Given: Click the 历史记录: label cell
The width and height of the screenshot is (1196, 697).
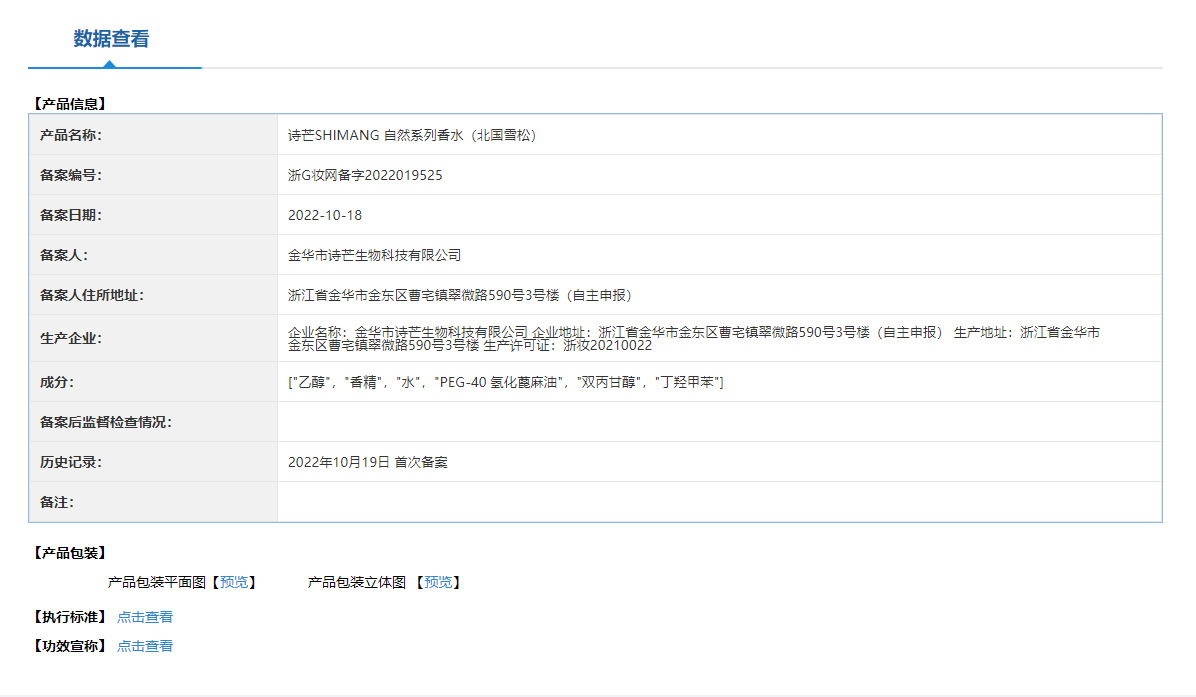Looking at the screenshot, I should click(153, 462).
